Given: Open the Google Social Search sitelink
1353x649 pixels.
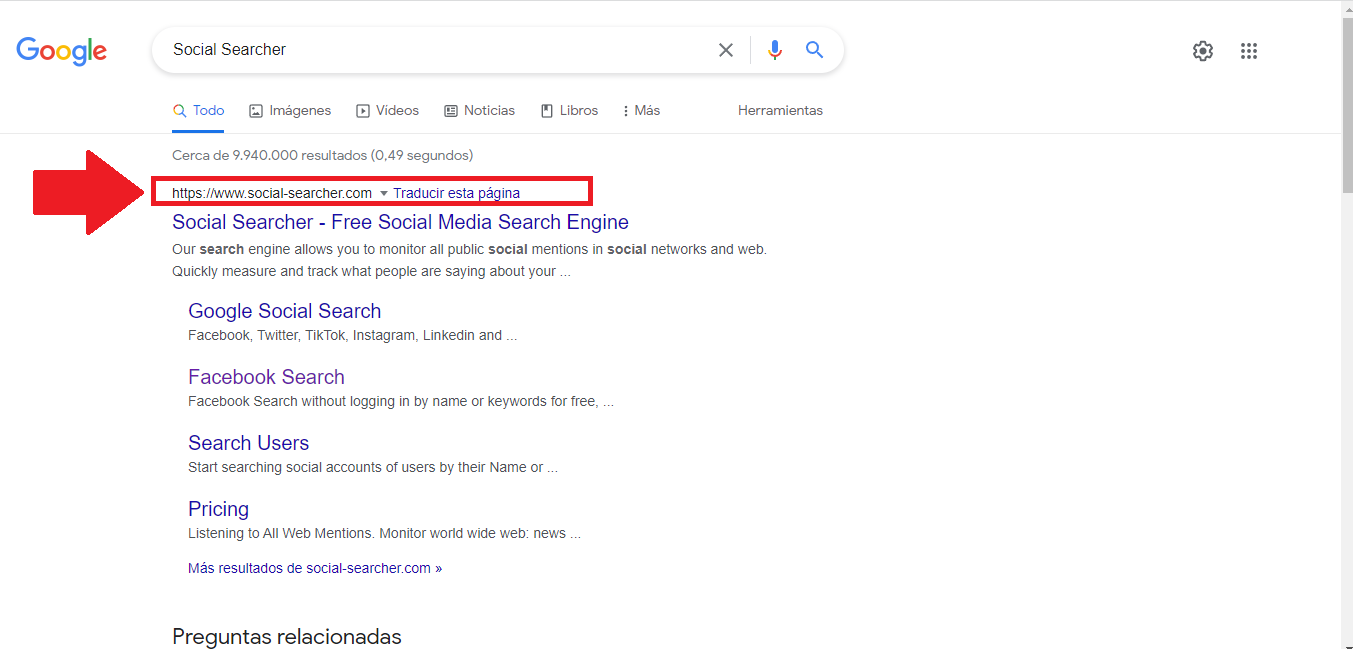Looking at the screenshot, I should (285, 311).
